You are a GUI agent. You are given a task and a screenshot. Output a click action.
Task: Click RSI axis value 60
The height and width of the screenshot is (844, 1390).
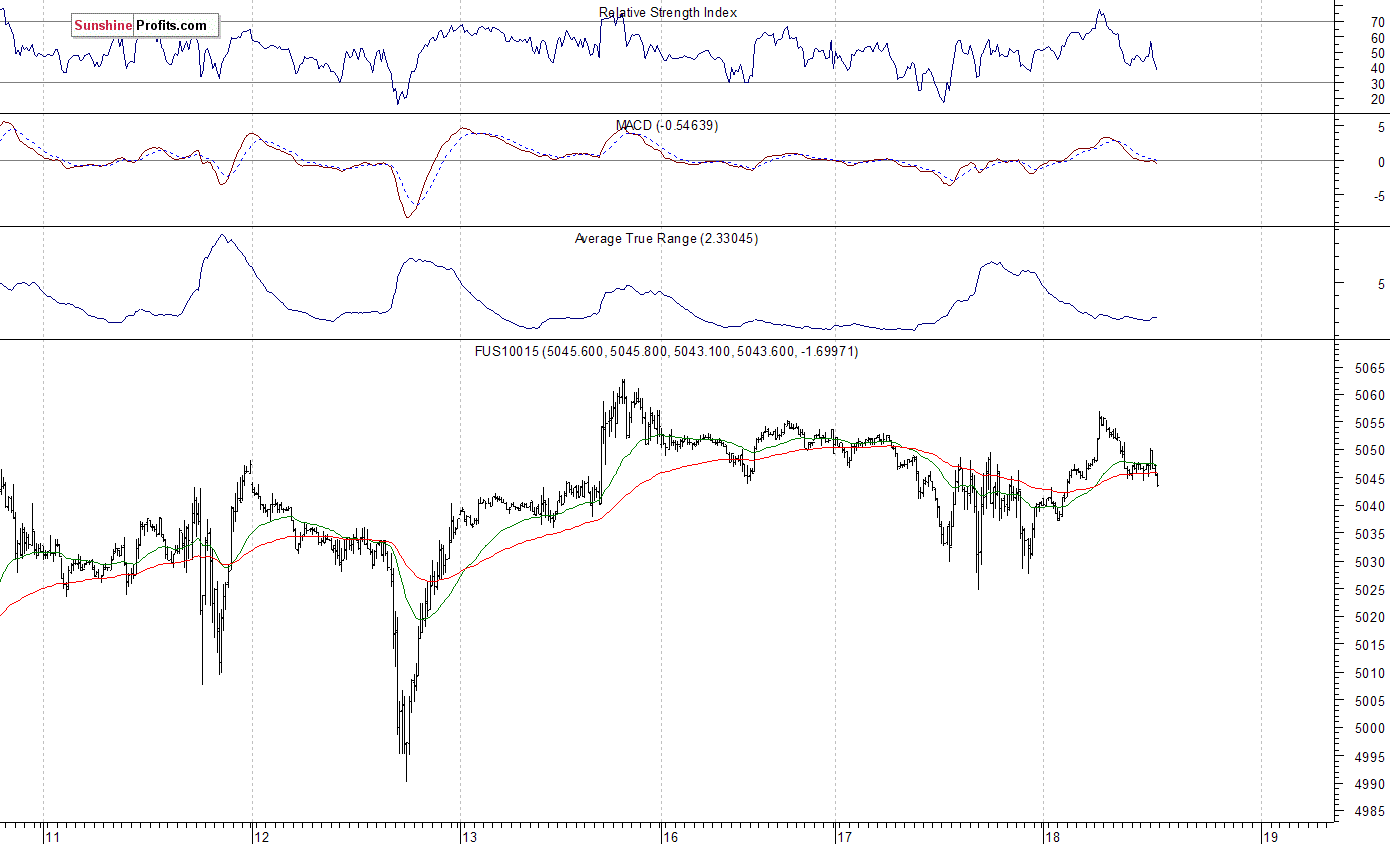(1377, 38)
